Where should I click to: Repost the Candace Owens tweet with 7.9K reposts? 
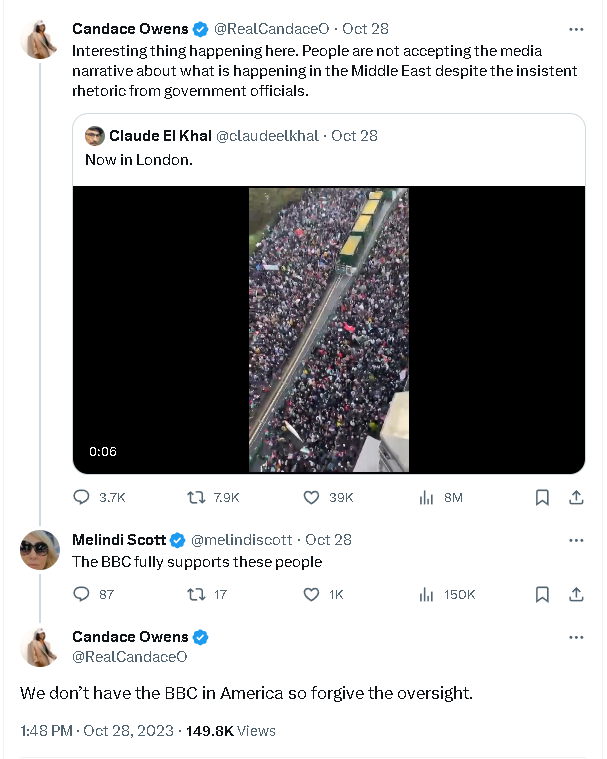click(197, 497)
